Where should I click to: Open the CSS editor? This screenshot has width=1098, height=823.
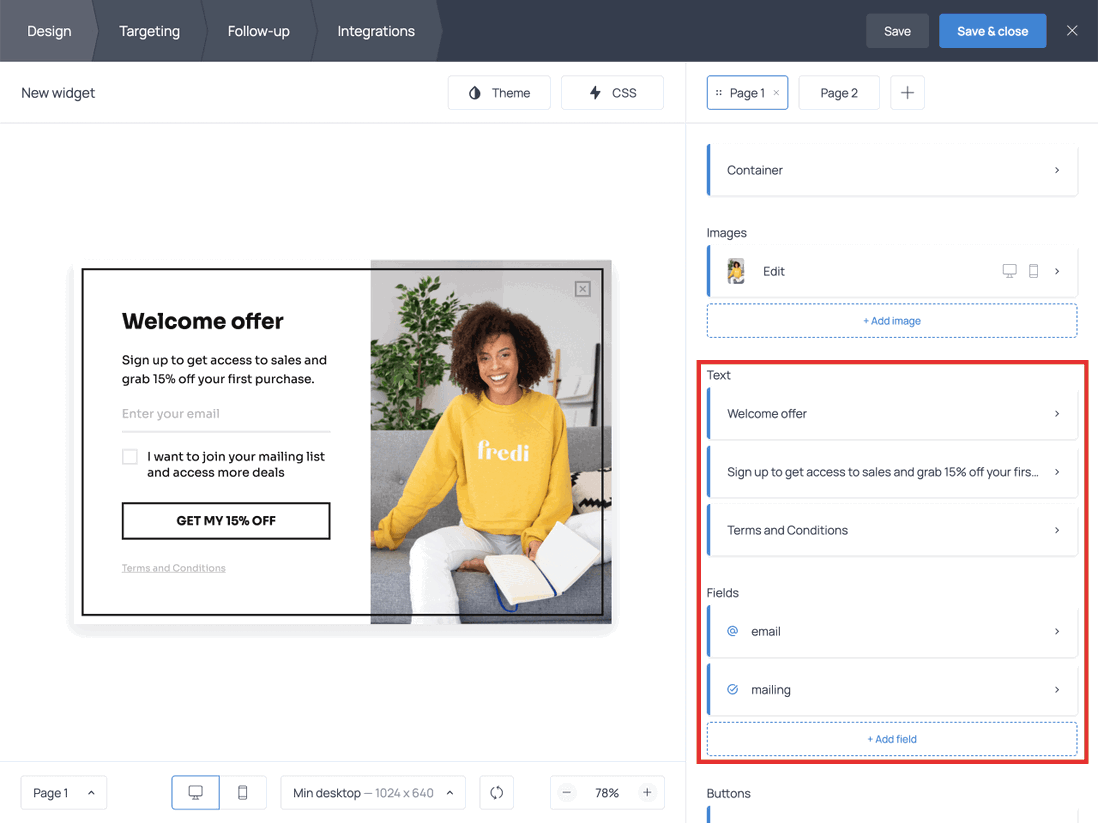click(612, 92)
